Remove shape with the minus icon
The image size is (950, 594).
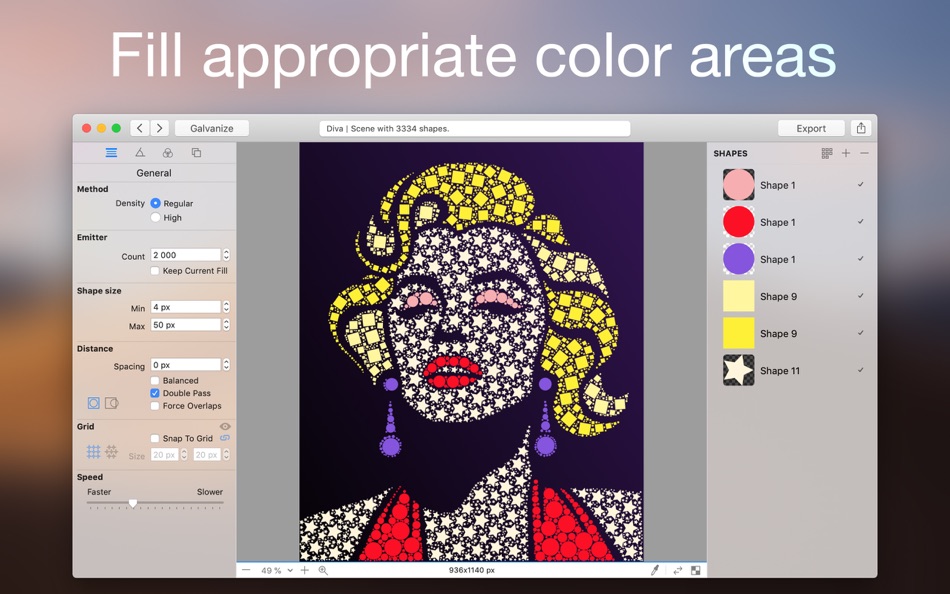(865, 153)
